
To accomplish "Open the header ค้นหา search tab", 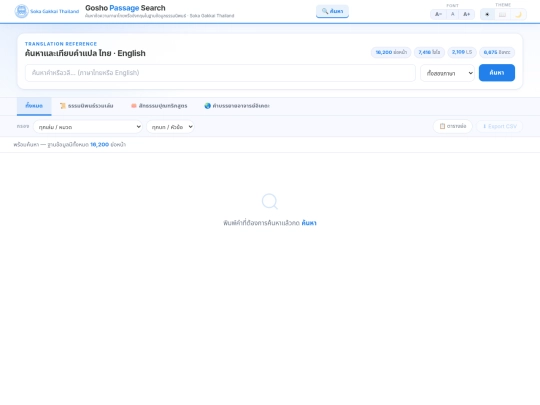I will [x=332, y=11].
